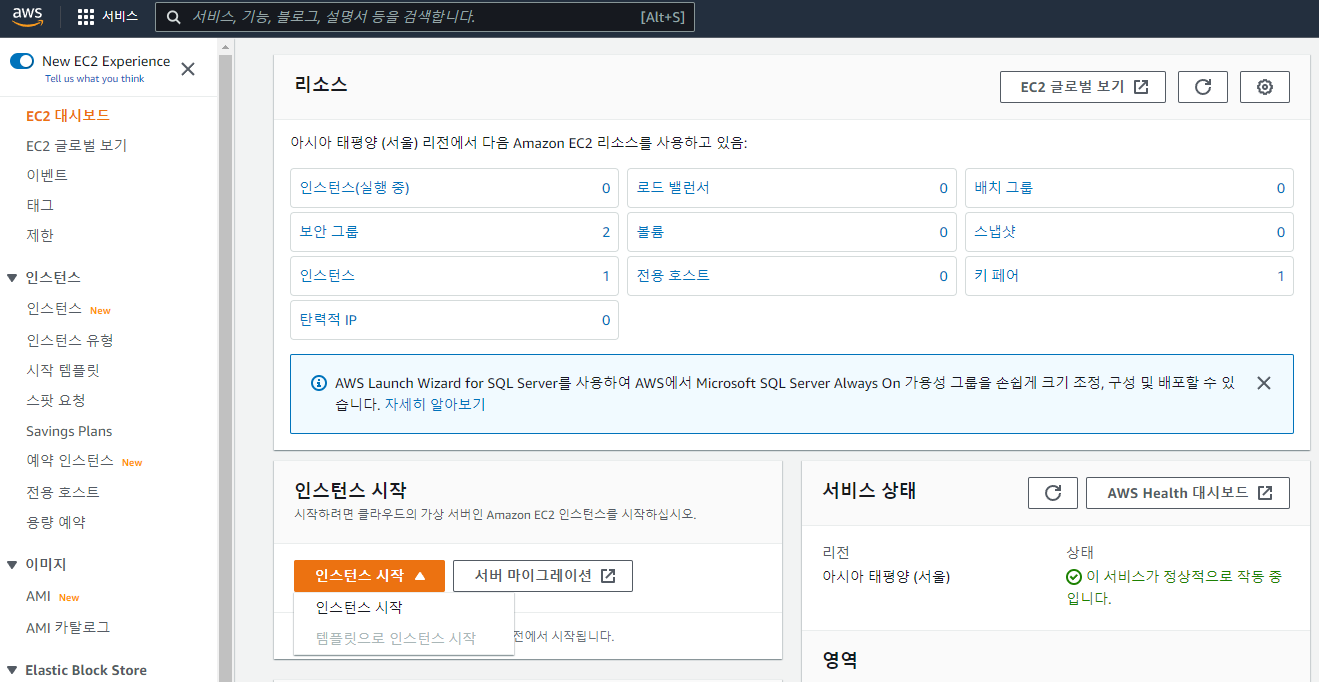
Task: Open EC2 글로벌 보기 button
Action: pos(1083,87)
